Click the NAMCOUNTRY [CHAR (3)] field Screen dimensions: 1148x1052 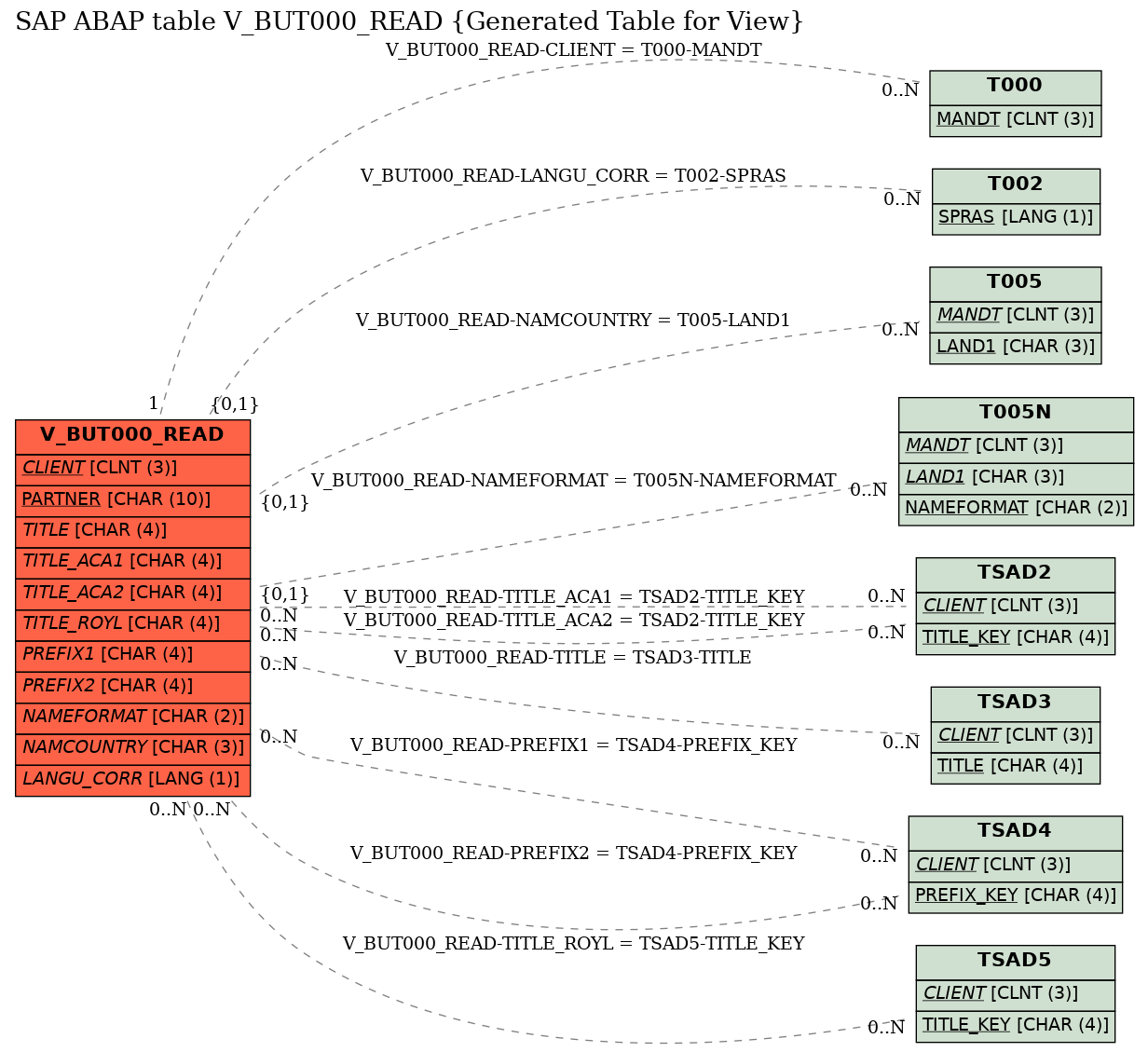point(132,748)
